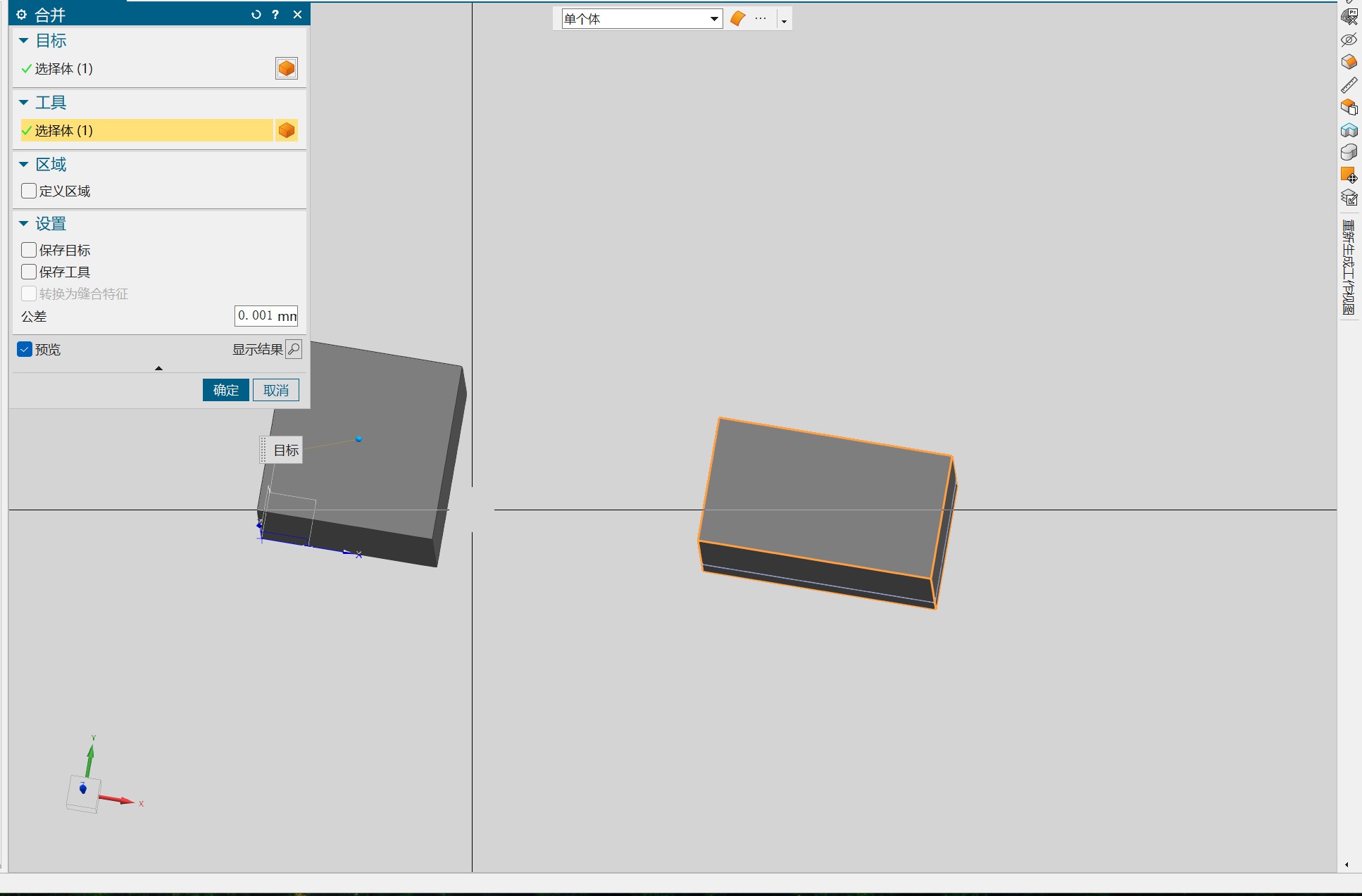Click the 显示结果 label
The height and width of the screenshot is (896, 1362).
tap(258, 349)
